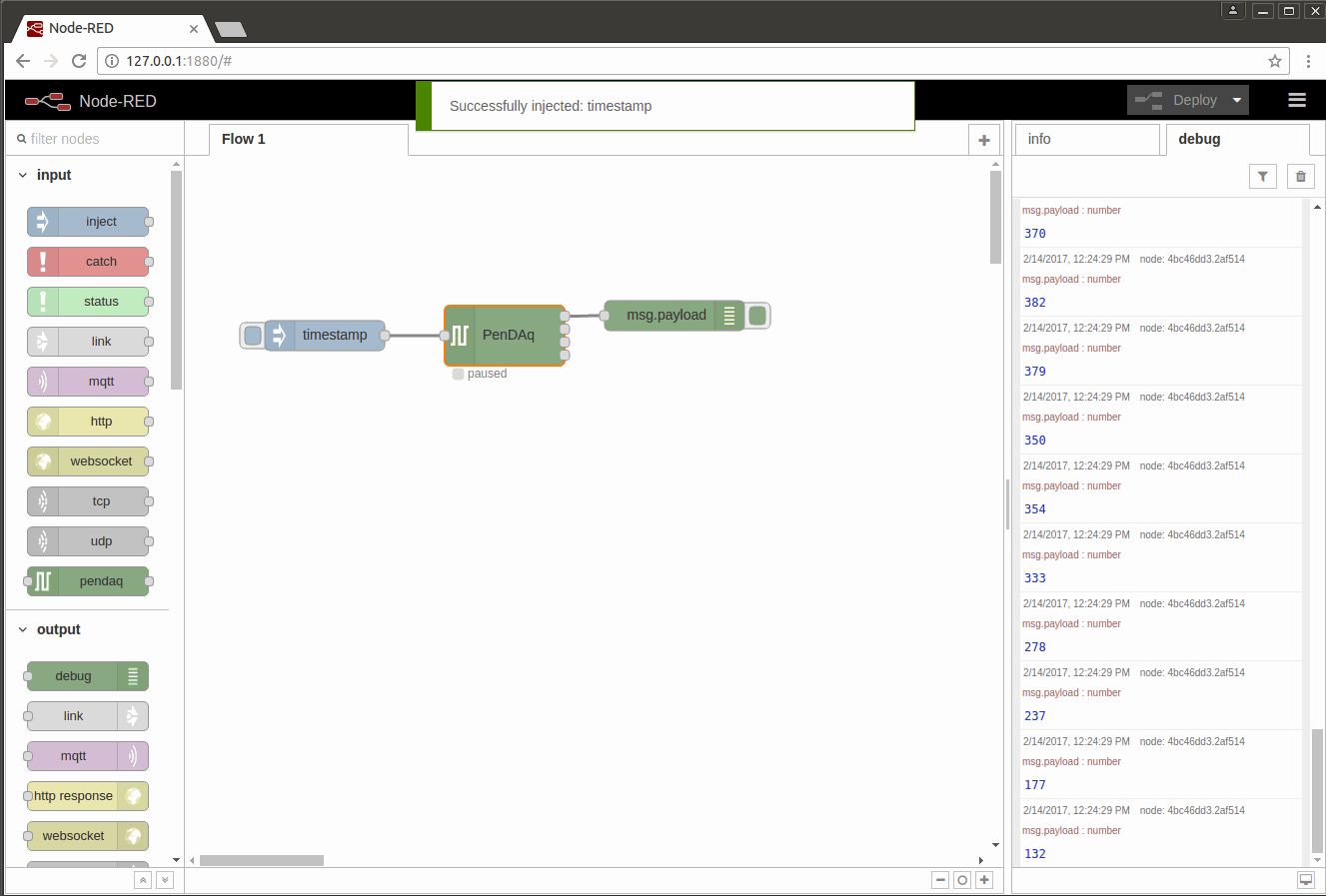Select the udp node in palette
The width and height of the screenshot is (1326, 896).
(x=88, y=541)
